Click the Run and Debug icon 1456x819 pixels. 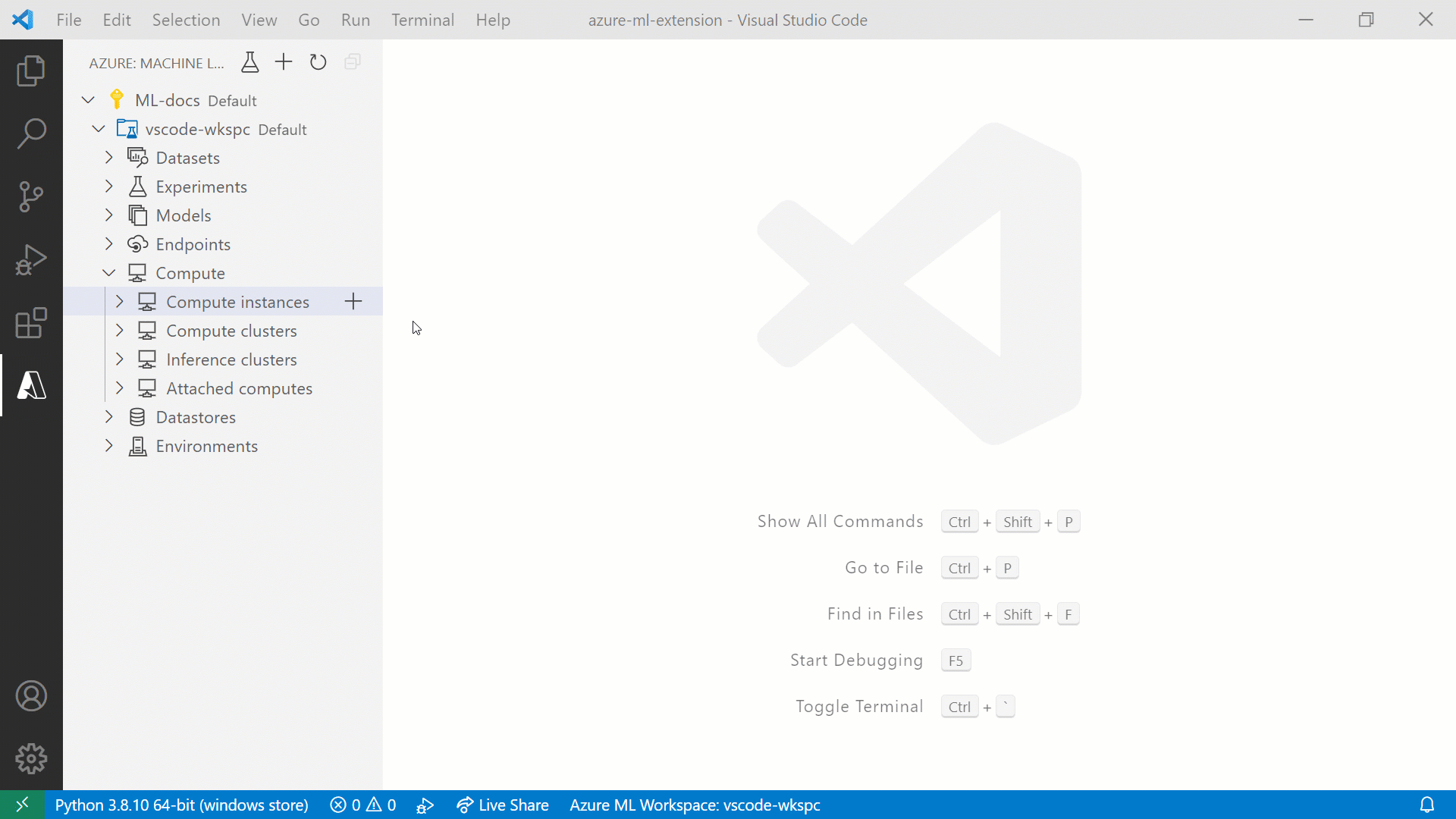click(31, 259)
